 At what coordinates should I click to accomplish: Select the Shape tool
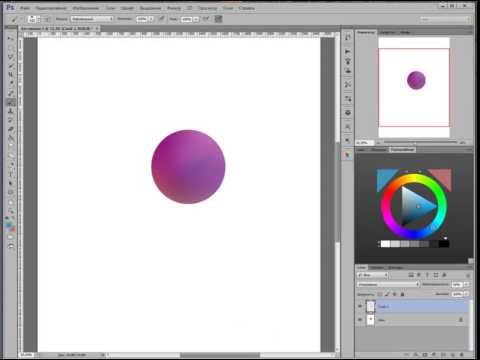(11, 192)
